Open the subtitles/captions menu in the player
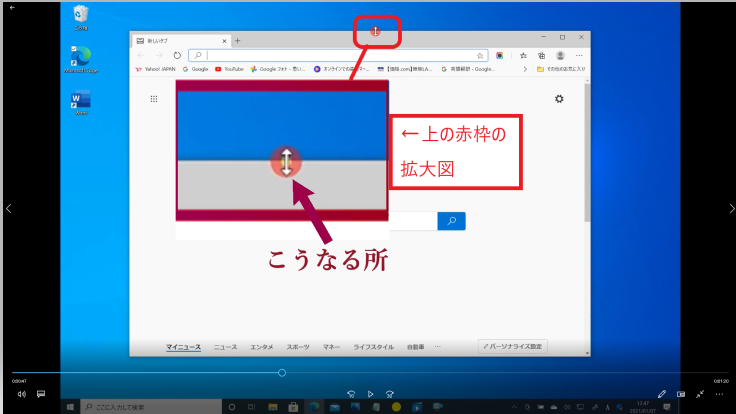This screenshot has height=414, width=736. [x=42, y=394]
